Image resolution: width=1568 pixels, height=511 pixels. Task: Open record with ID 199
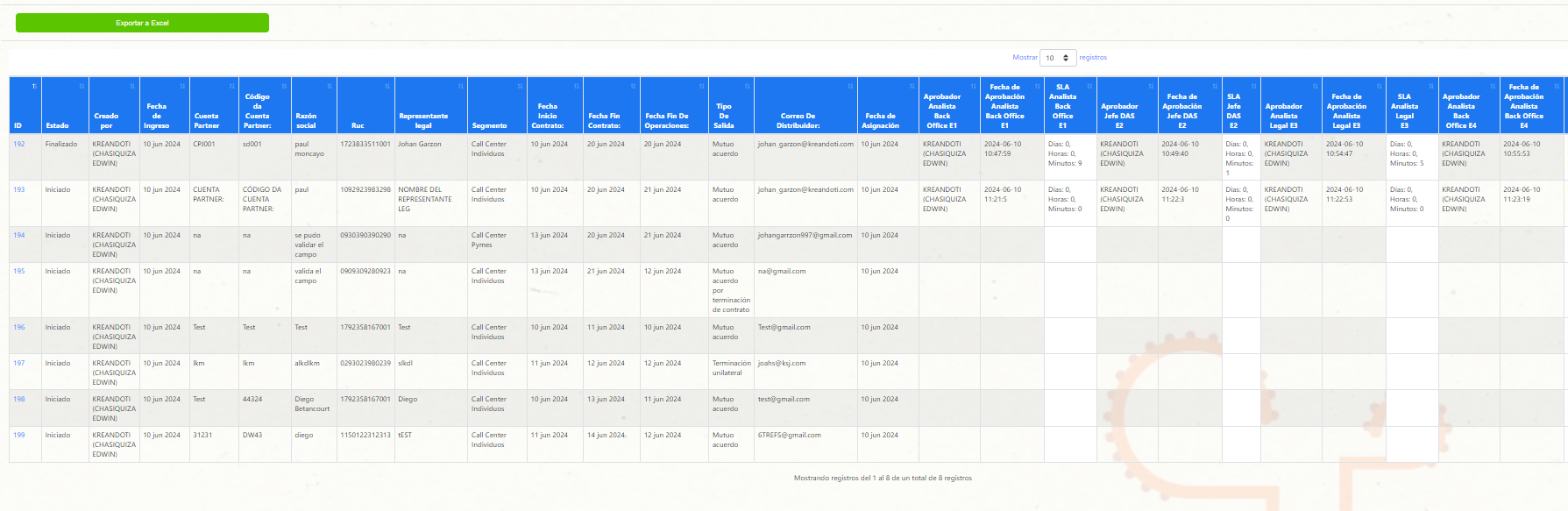click(19, 436)
